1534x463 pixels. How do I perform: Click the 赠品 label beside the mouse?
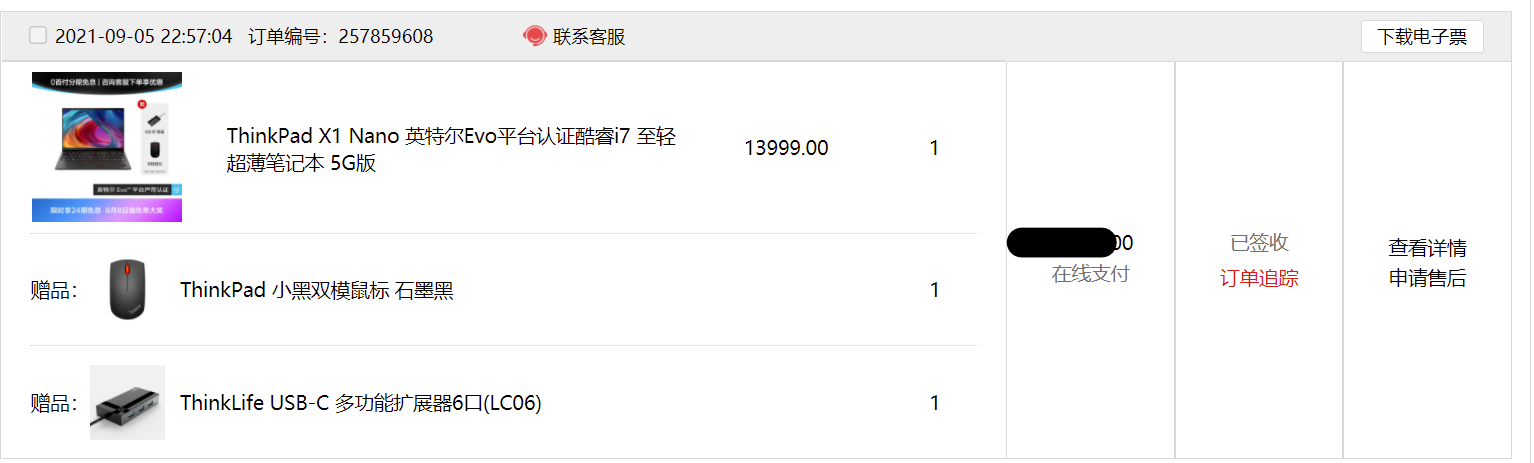[x=54, y=291]
